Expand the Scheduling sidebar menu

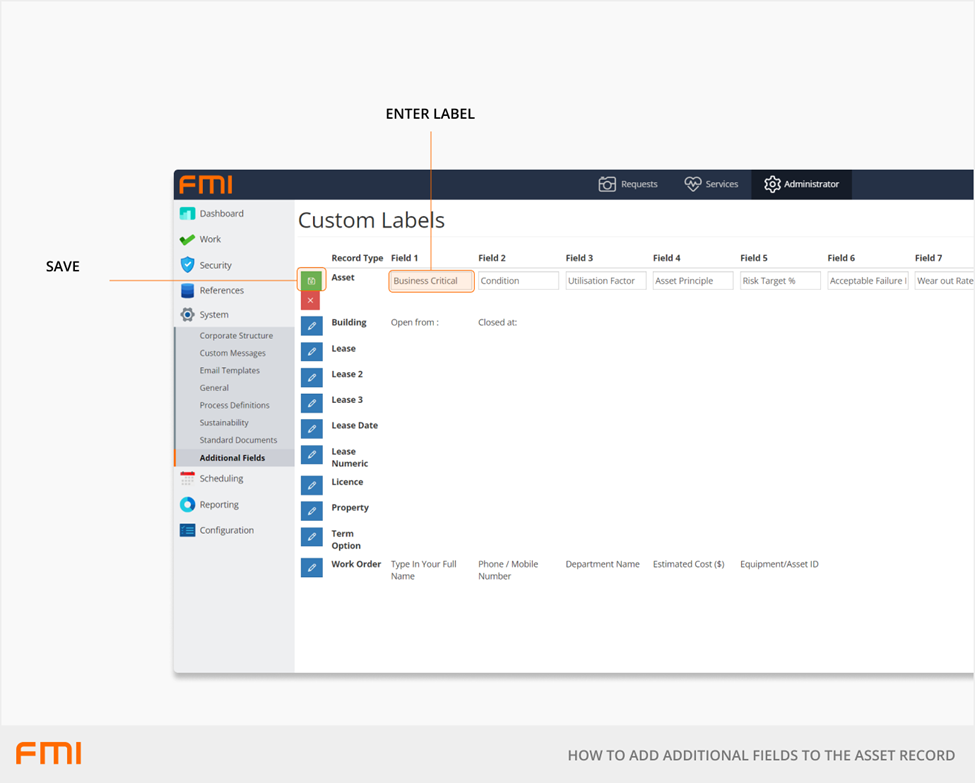[x=220, y=479]
